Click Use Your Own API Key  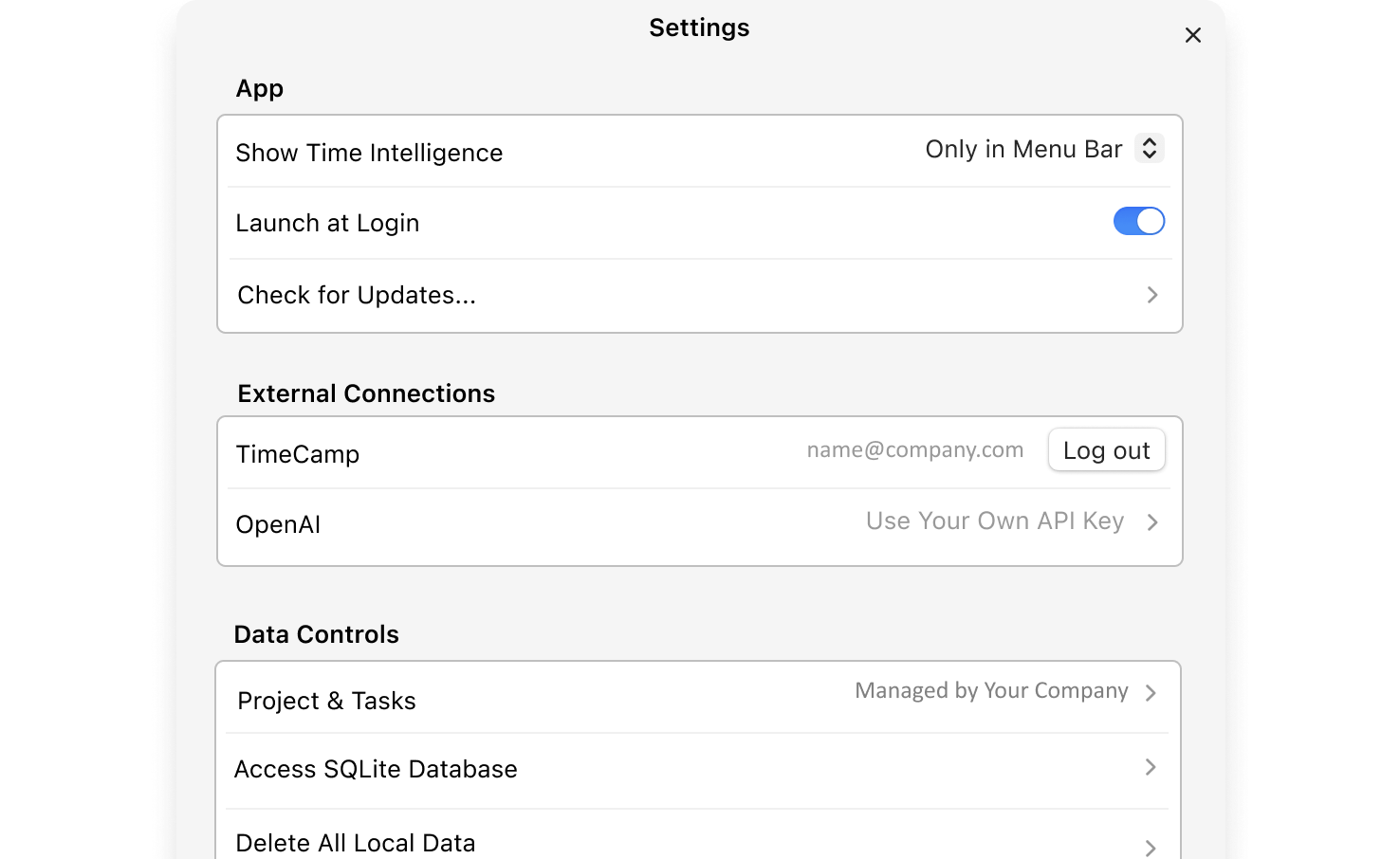click(x=994, y=521)
